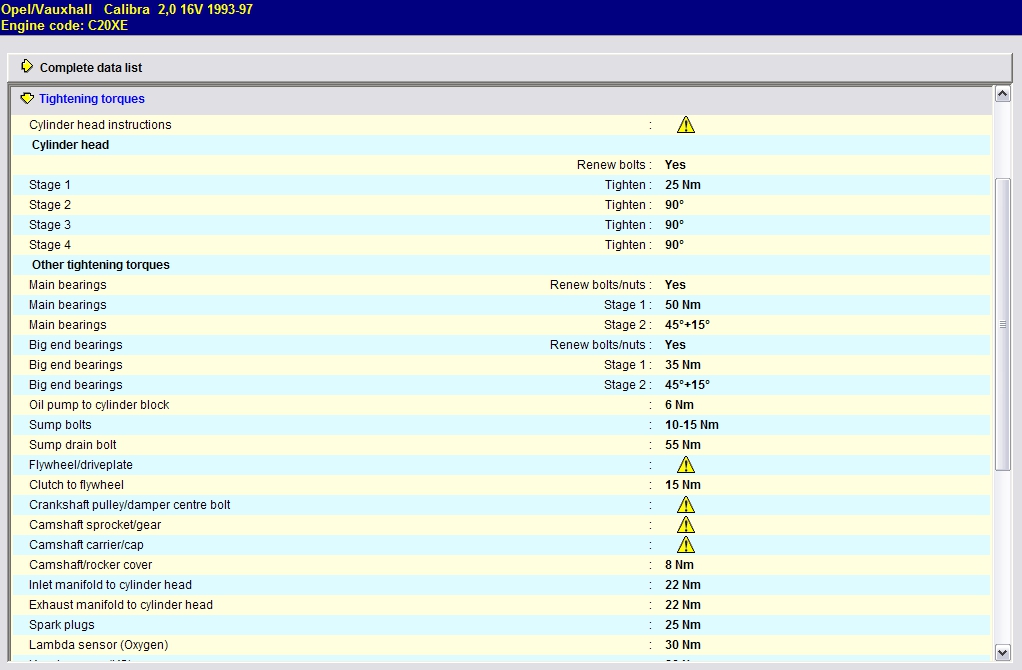Select the Stage 2 row label under Cylinder head
This screenshot has height=670, width=1022.
pyautogui.click(x=50, y=205)
